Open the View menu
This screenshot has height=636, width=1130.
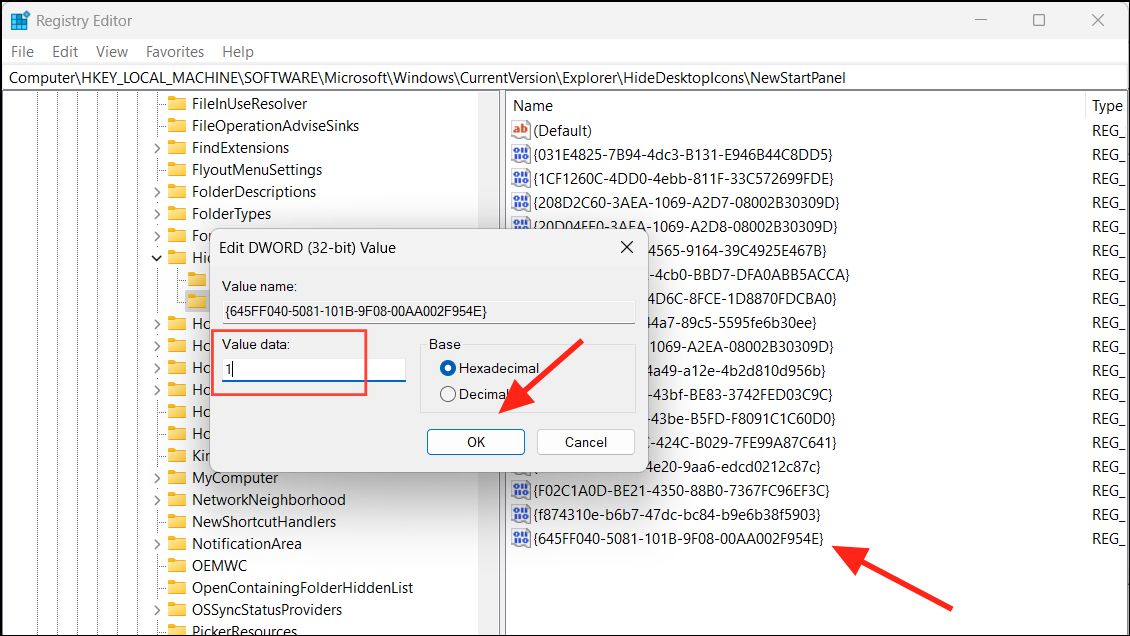coord(111,51)
